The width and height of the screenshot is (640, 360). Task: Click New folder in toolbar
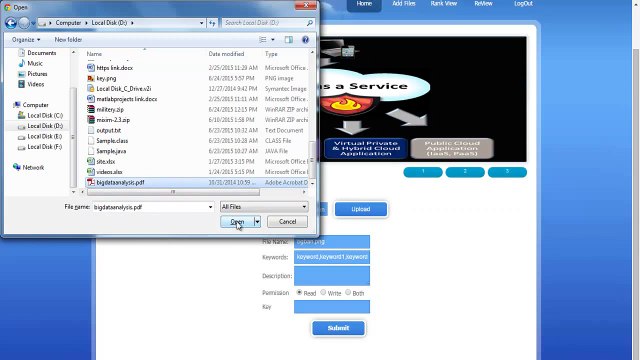pyautogui.click(x=68, y=40)
